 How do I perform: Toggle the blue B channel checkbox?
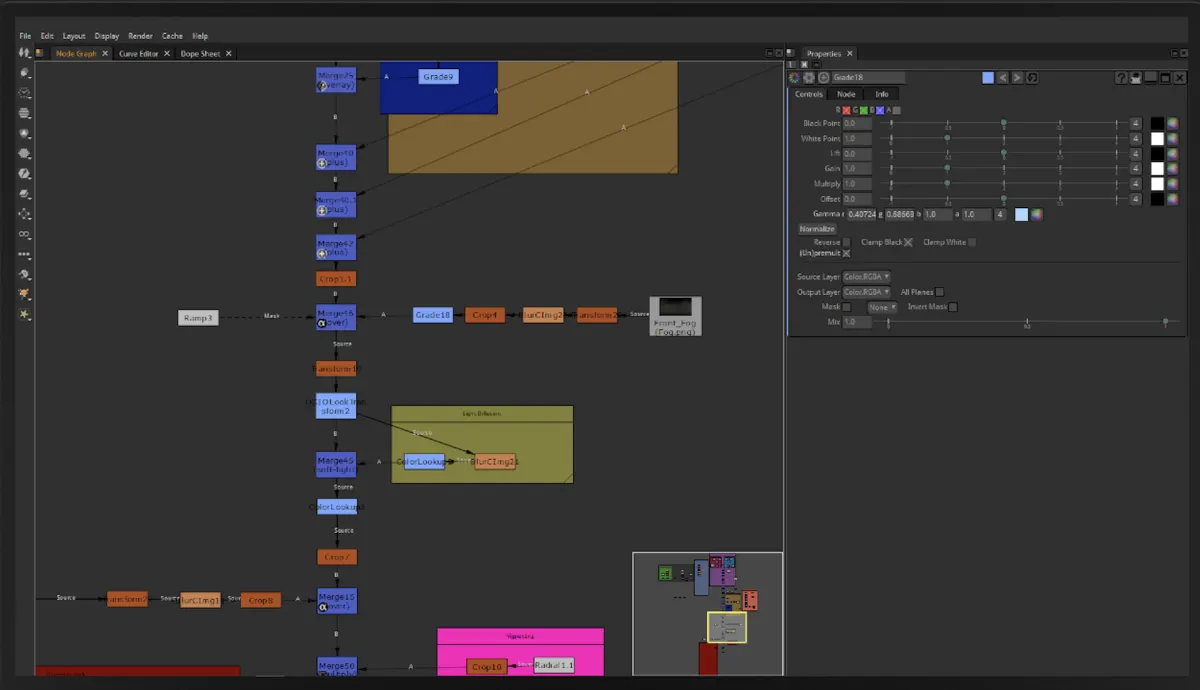tap(880, 110)
